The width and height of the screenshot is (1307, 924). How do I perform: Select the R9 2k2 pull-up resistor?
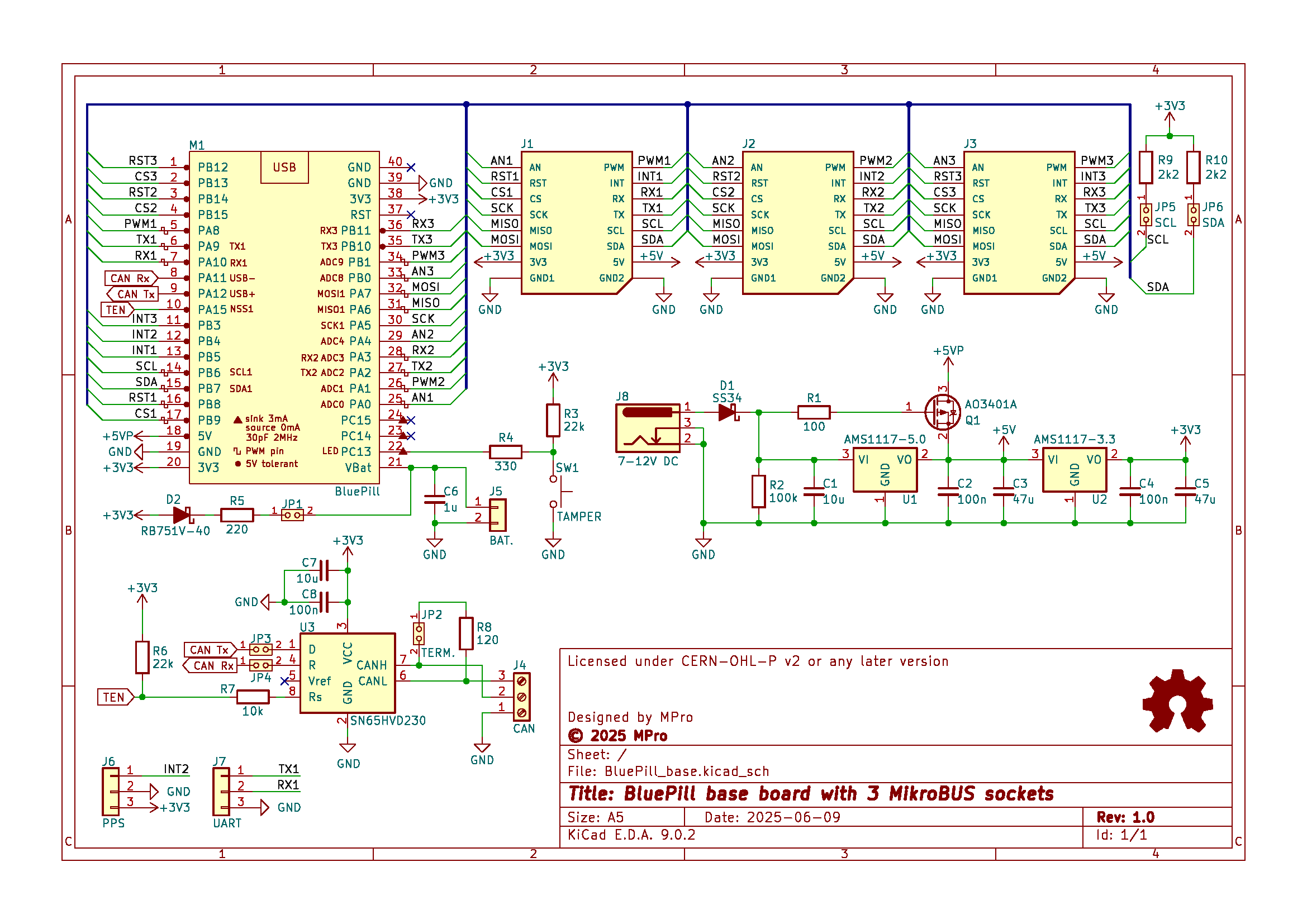pyautogui.click(x=1146, y=167)
